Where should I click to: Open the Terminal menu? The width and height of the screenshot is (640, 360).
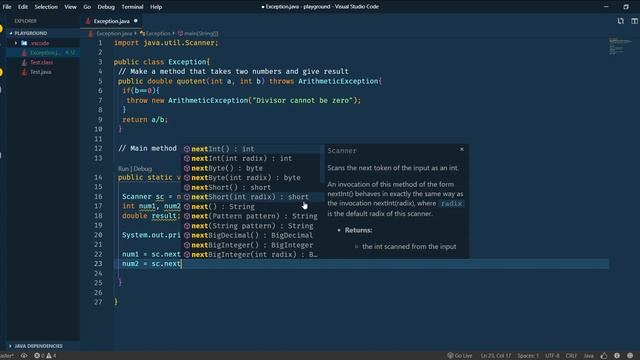click(132, 7)
